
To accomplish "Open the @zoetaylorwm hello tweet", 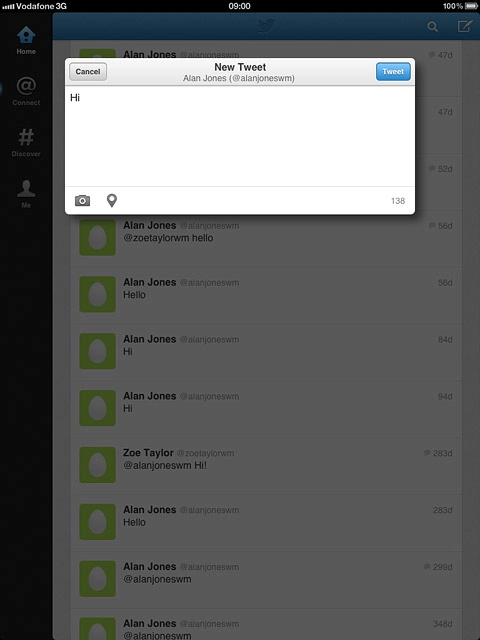I will 266,239.
